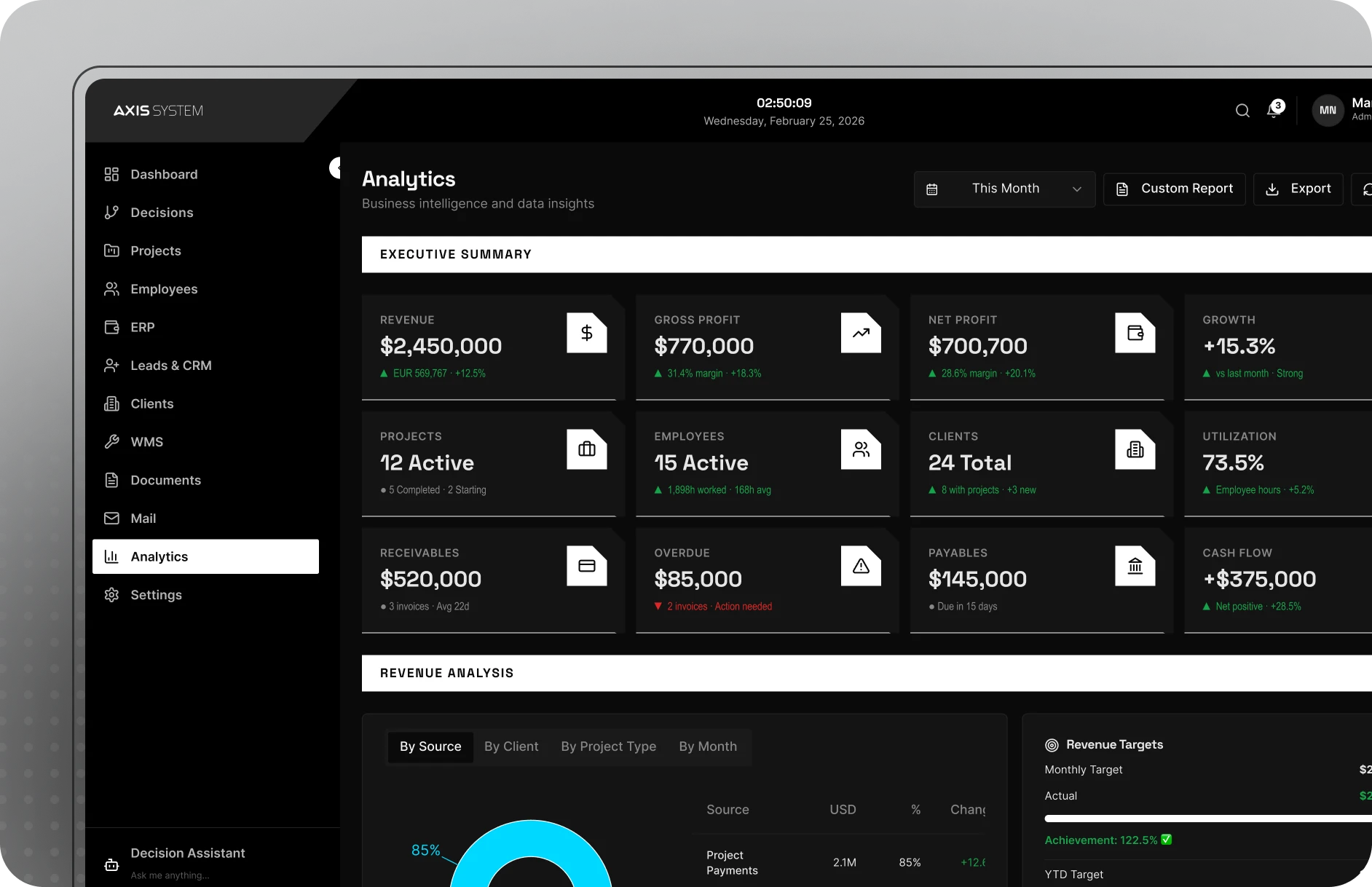Select the By Month tab
The width and height of the screenshot is (1372, 887).
point(707,746)
